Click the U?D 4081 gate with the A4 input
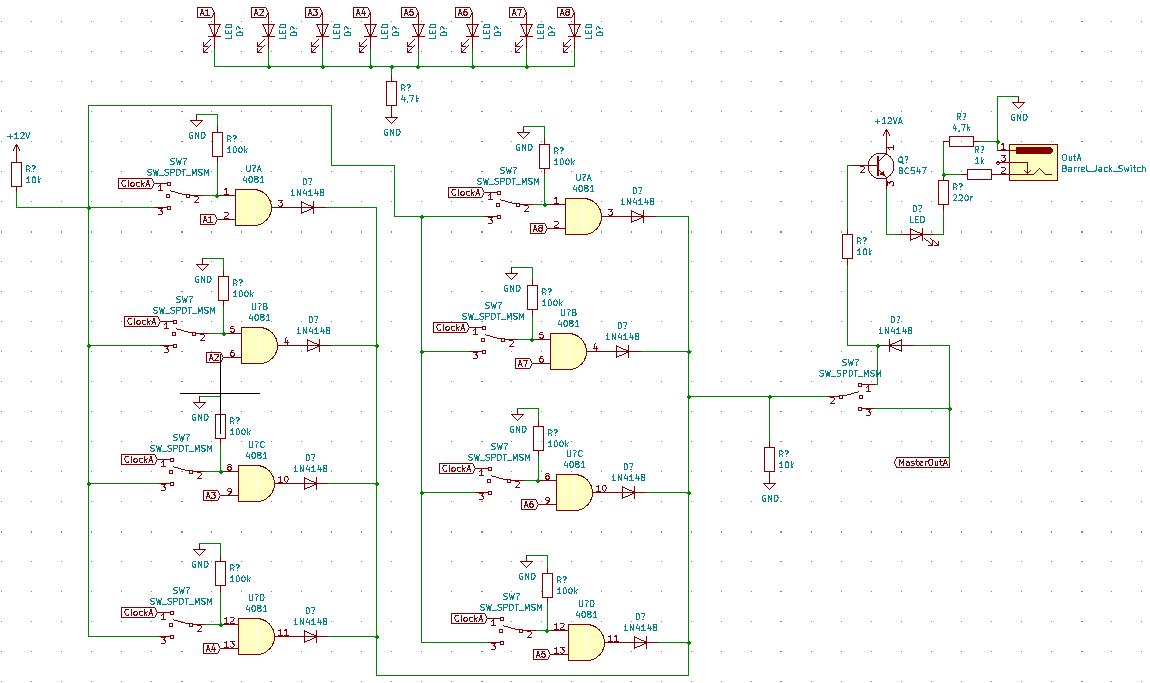Screen dimensions: 1150x683 click(x=256, y=636)
